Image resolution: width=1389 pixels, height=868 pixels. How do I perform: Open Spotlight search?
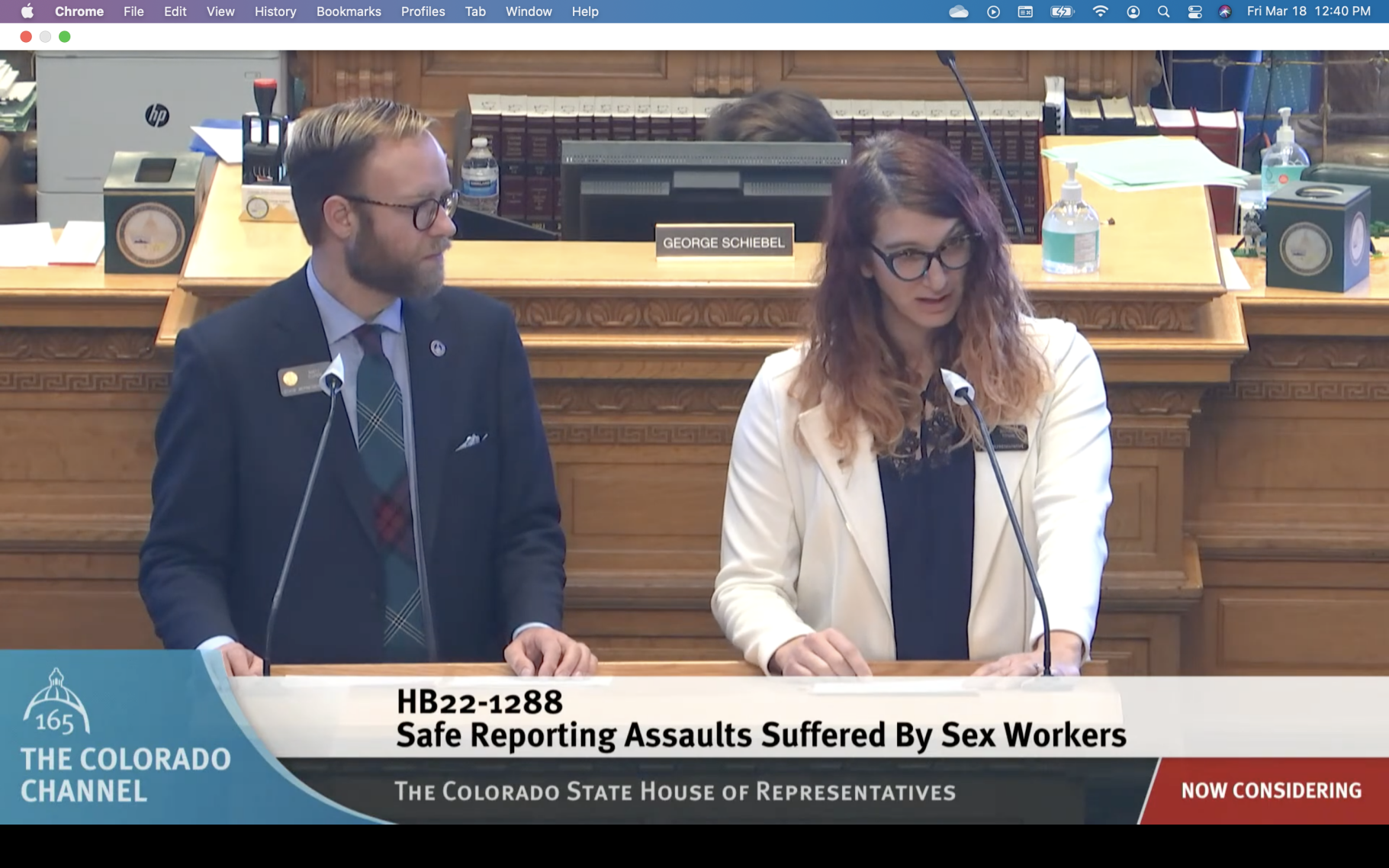point(1163,11)
